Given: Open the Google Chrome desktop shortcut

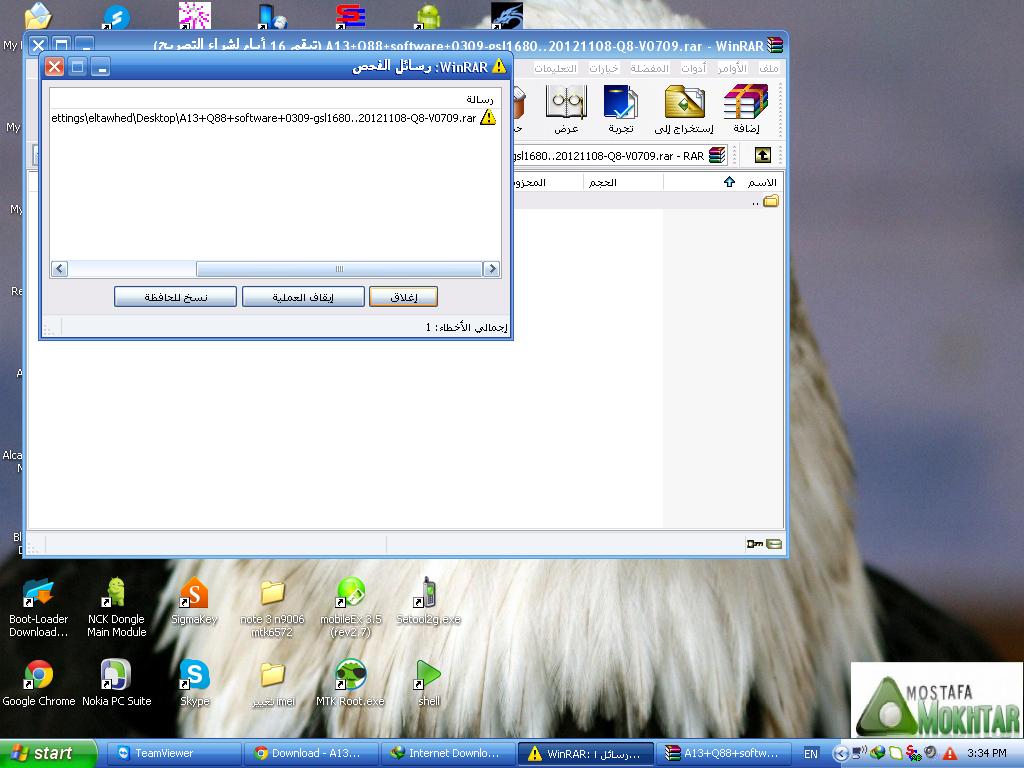Looking at the screenshot, I should pos(39,684).
